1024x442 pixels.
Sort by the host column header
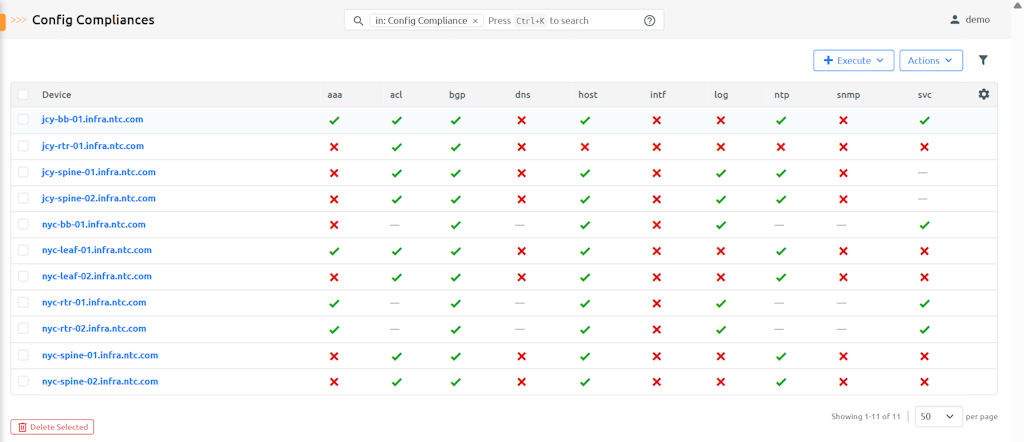588,95
